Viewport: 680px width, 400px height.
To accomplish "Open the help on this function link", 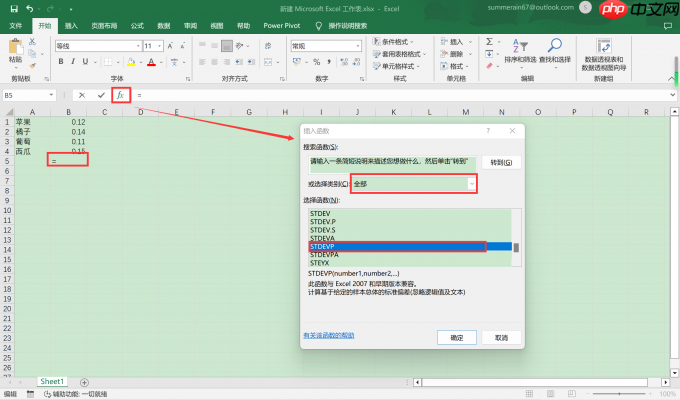I will tap(329, 335).
